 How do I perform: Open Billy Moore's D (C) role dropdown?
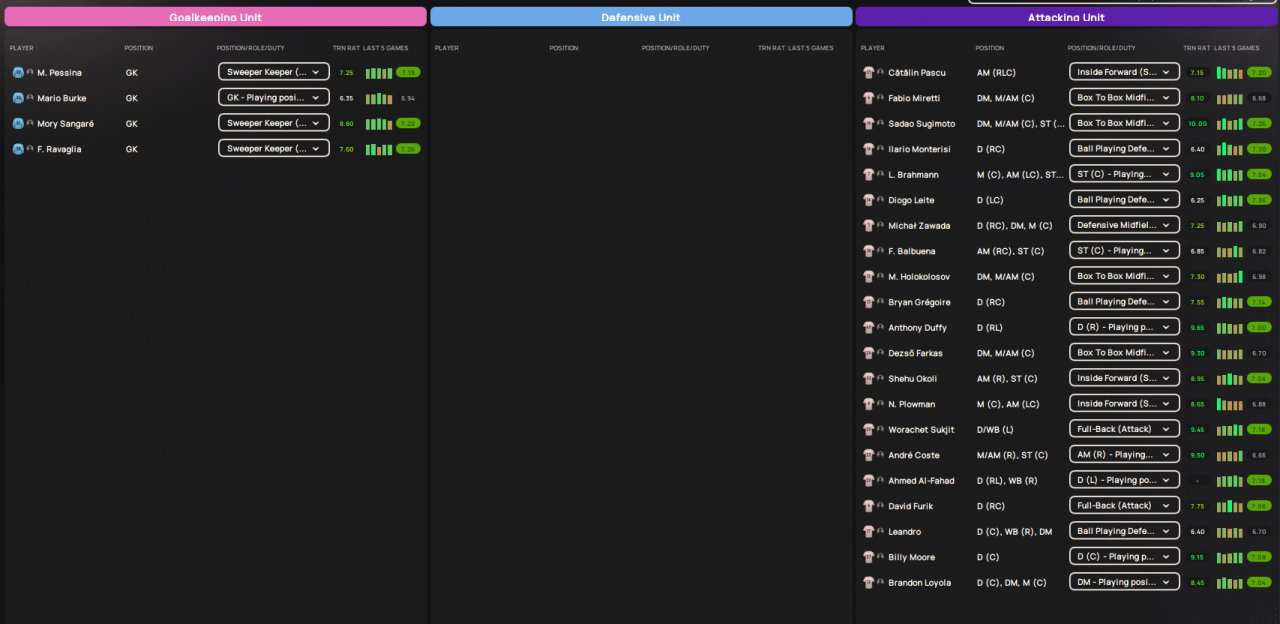point(1124,557)
